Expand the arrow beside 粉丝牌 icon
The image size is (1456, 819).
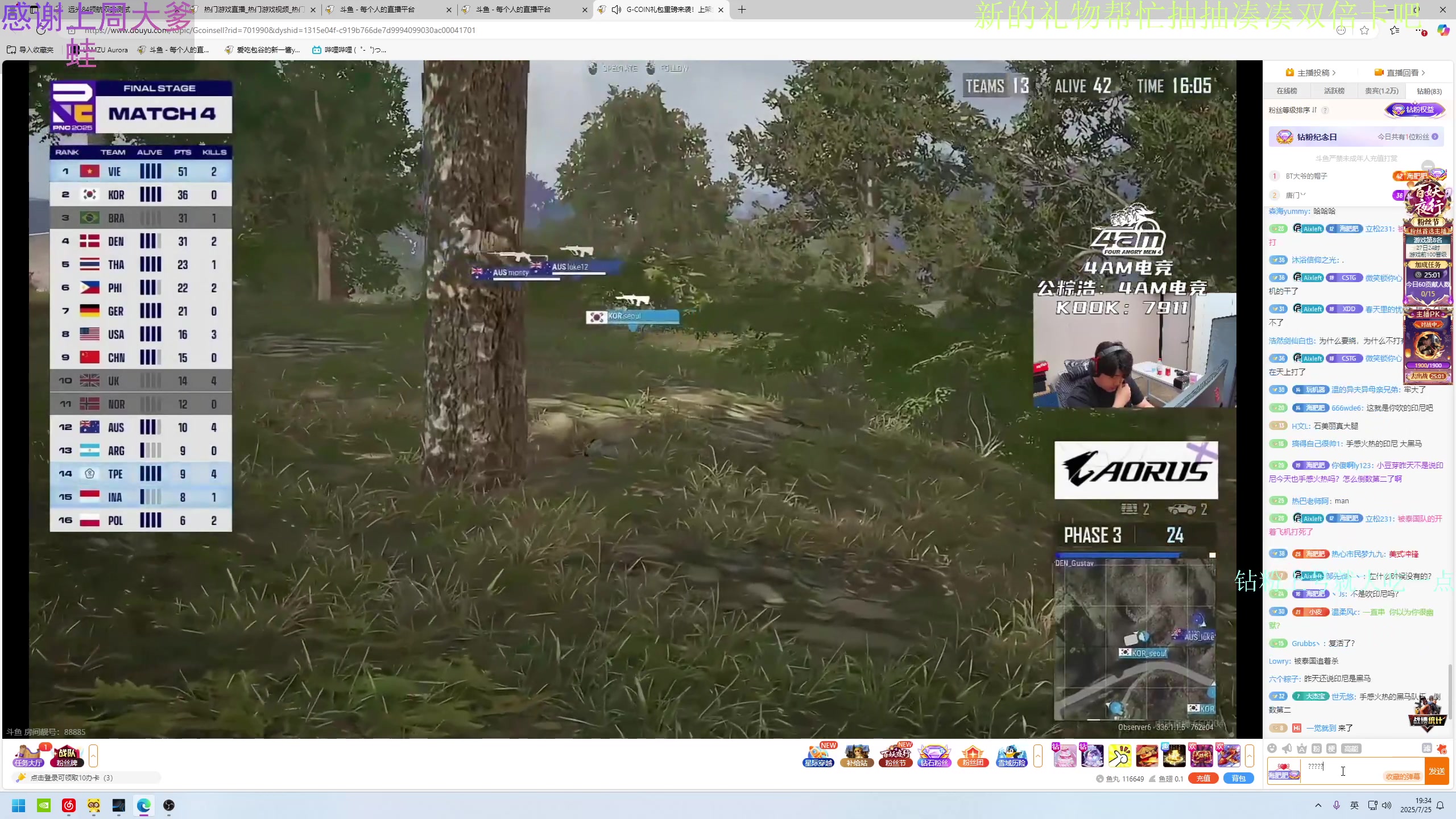(x=93, y=755)
